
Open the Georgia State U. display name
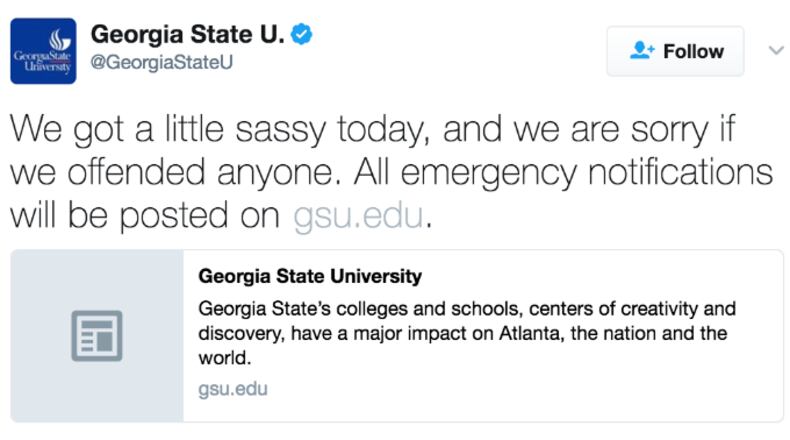187,34
